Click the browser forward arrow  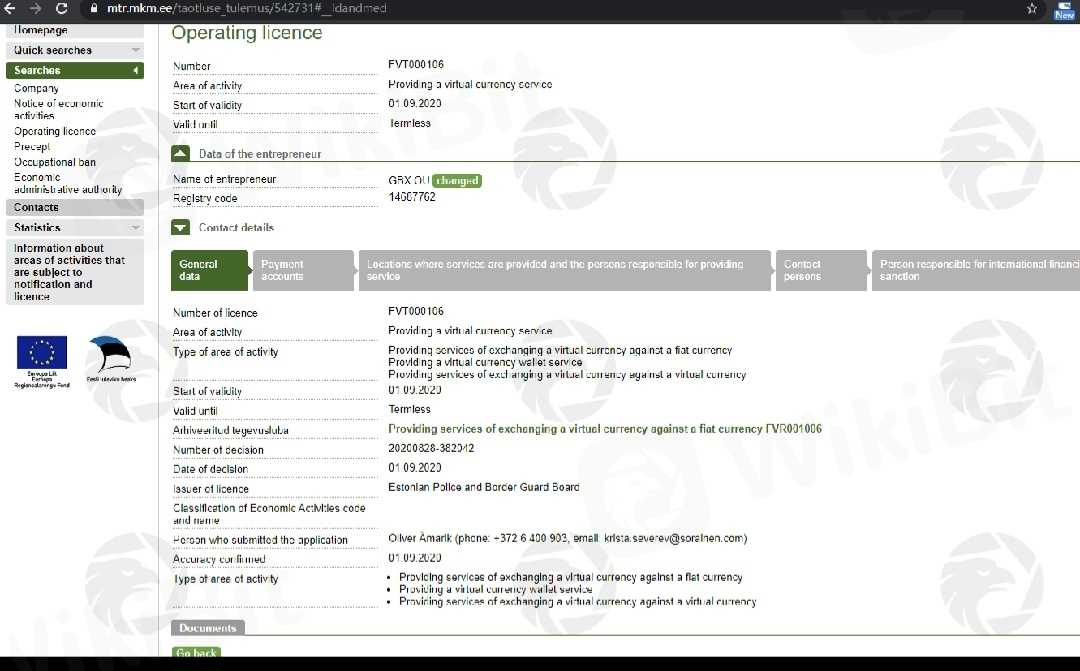(36, 8)
